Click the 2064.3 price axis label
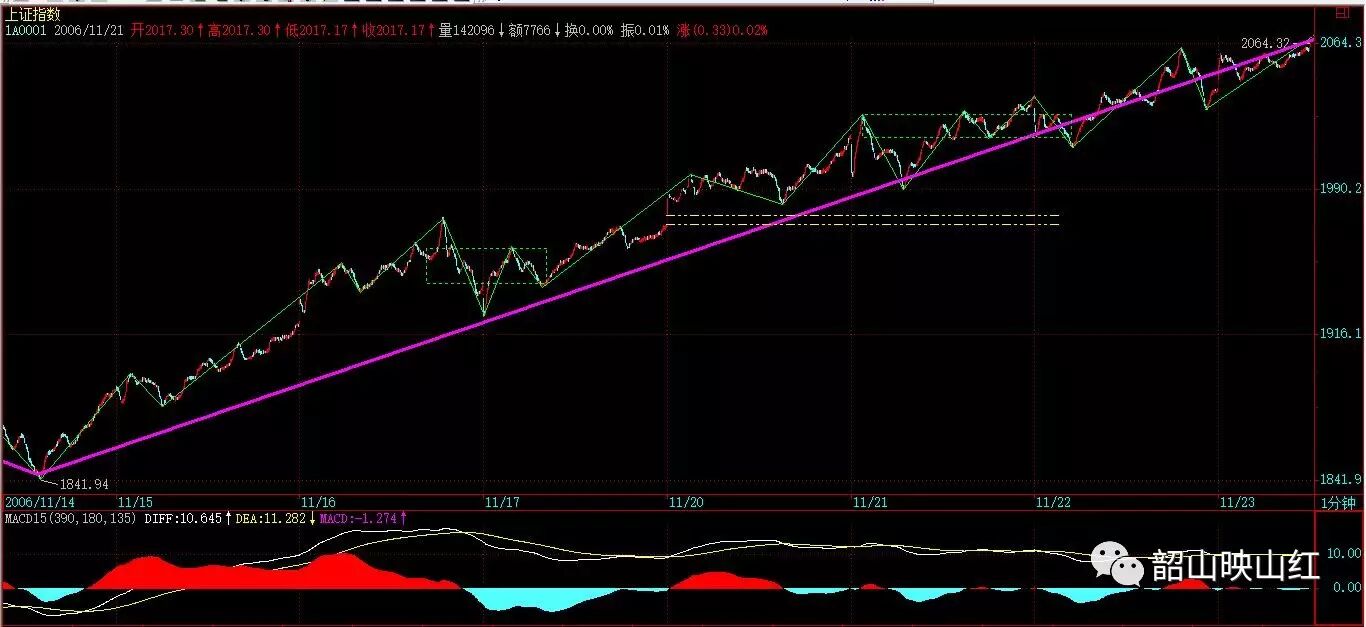The image size is (1366, 627). coord(1340,43)
